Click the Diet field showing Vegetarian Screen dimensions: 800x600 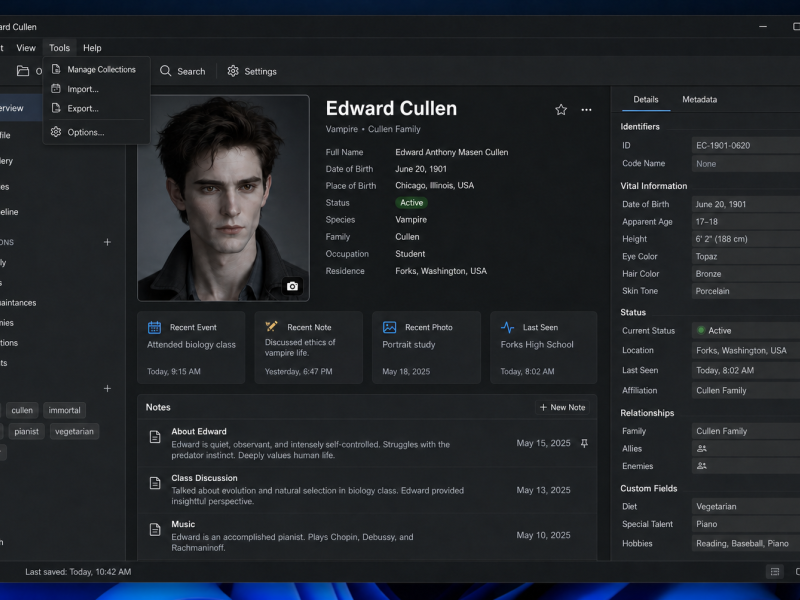pos(745,507)
